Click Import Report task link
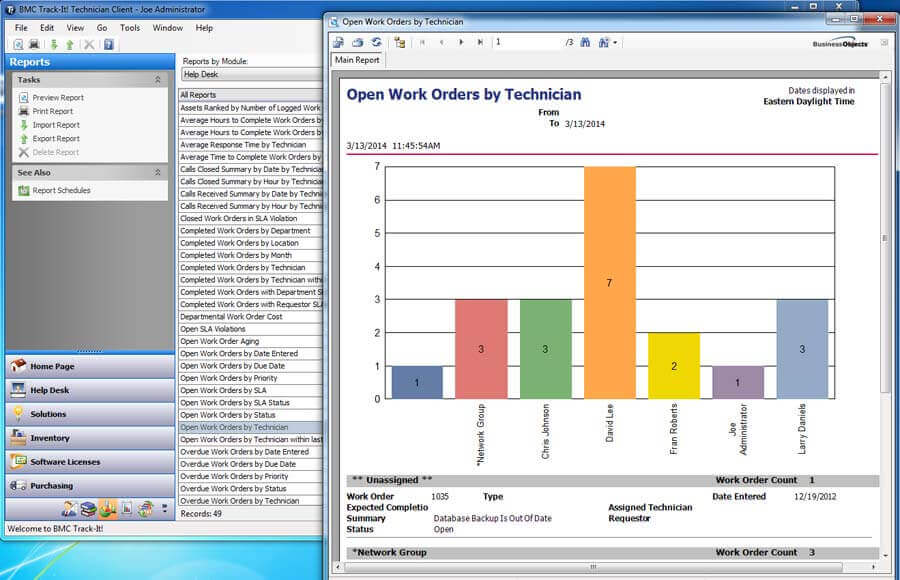Viewport: 900px width, 580px height. pos(56,125)
